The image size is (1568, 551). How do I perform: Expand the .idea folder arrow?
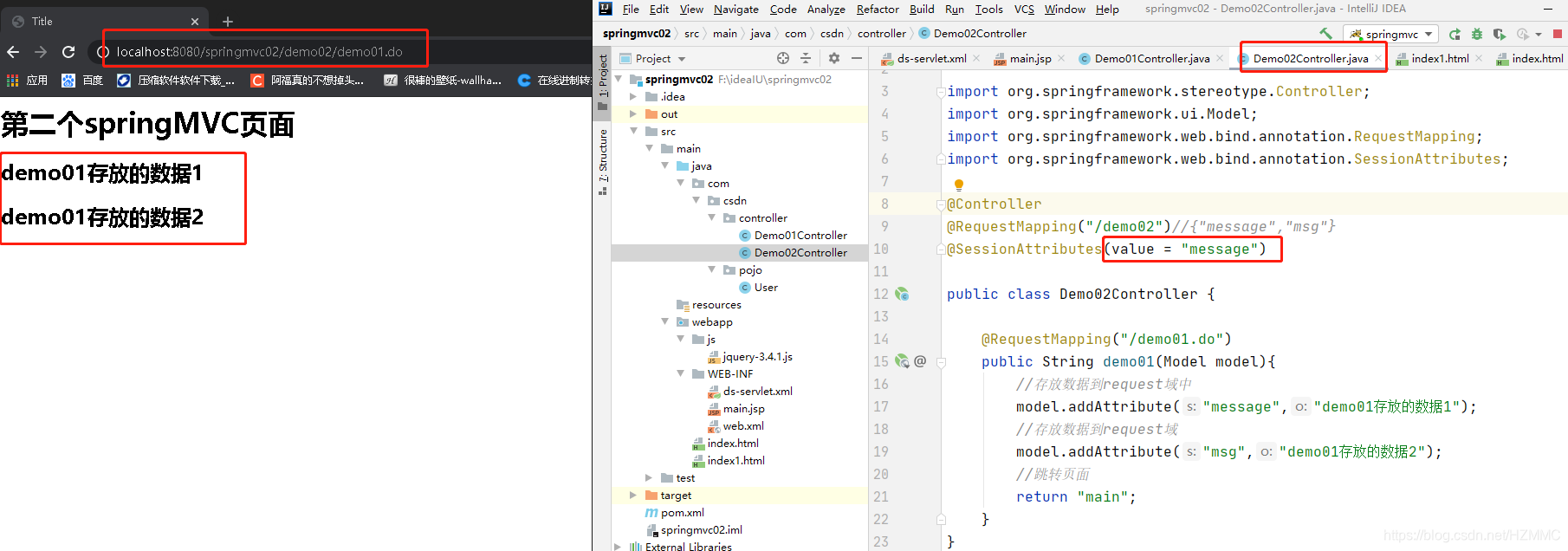[x=633, y=96]
